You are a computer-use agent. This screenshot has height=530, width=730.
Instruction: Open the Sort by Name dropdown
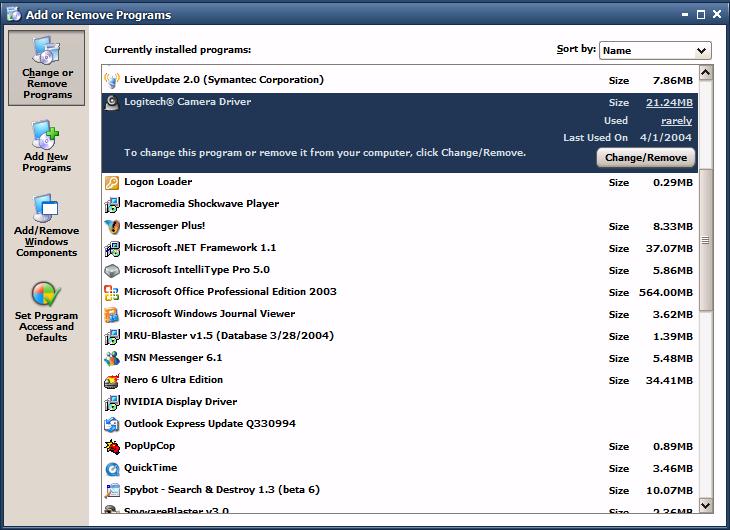655,50
